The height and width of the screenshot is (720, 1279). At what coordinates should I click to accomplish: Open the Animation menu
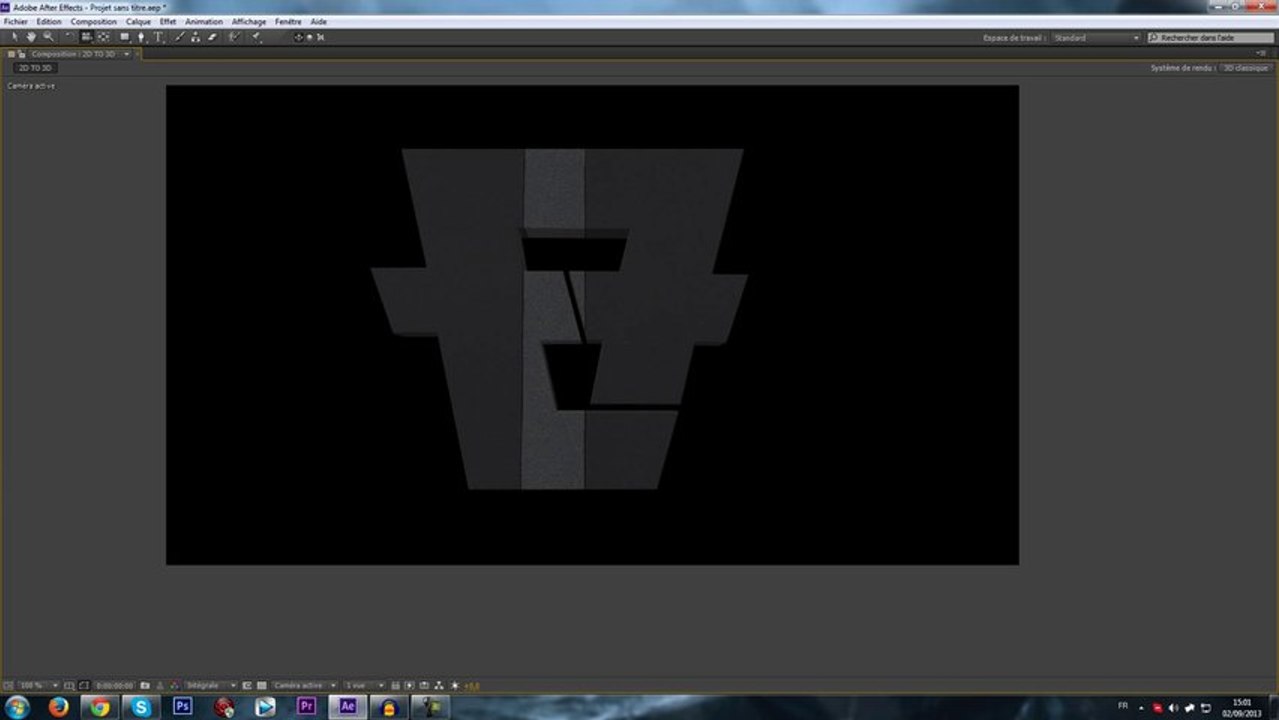204,21
